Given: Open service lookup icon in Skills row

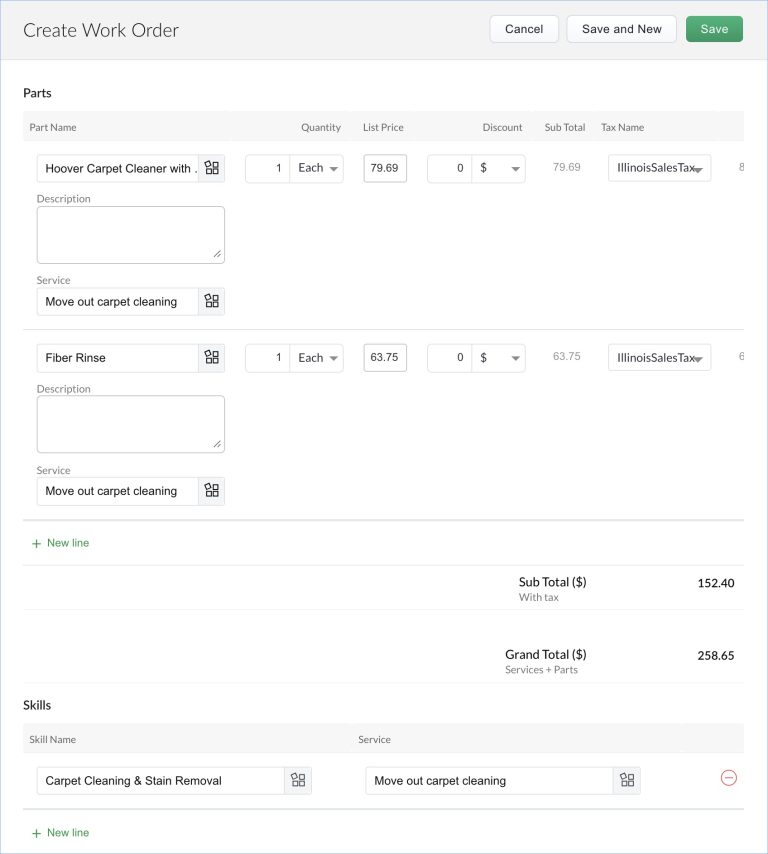Looking at the screenshot, I should (x=627, y=780).
